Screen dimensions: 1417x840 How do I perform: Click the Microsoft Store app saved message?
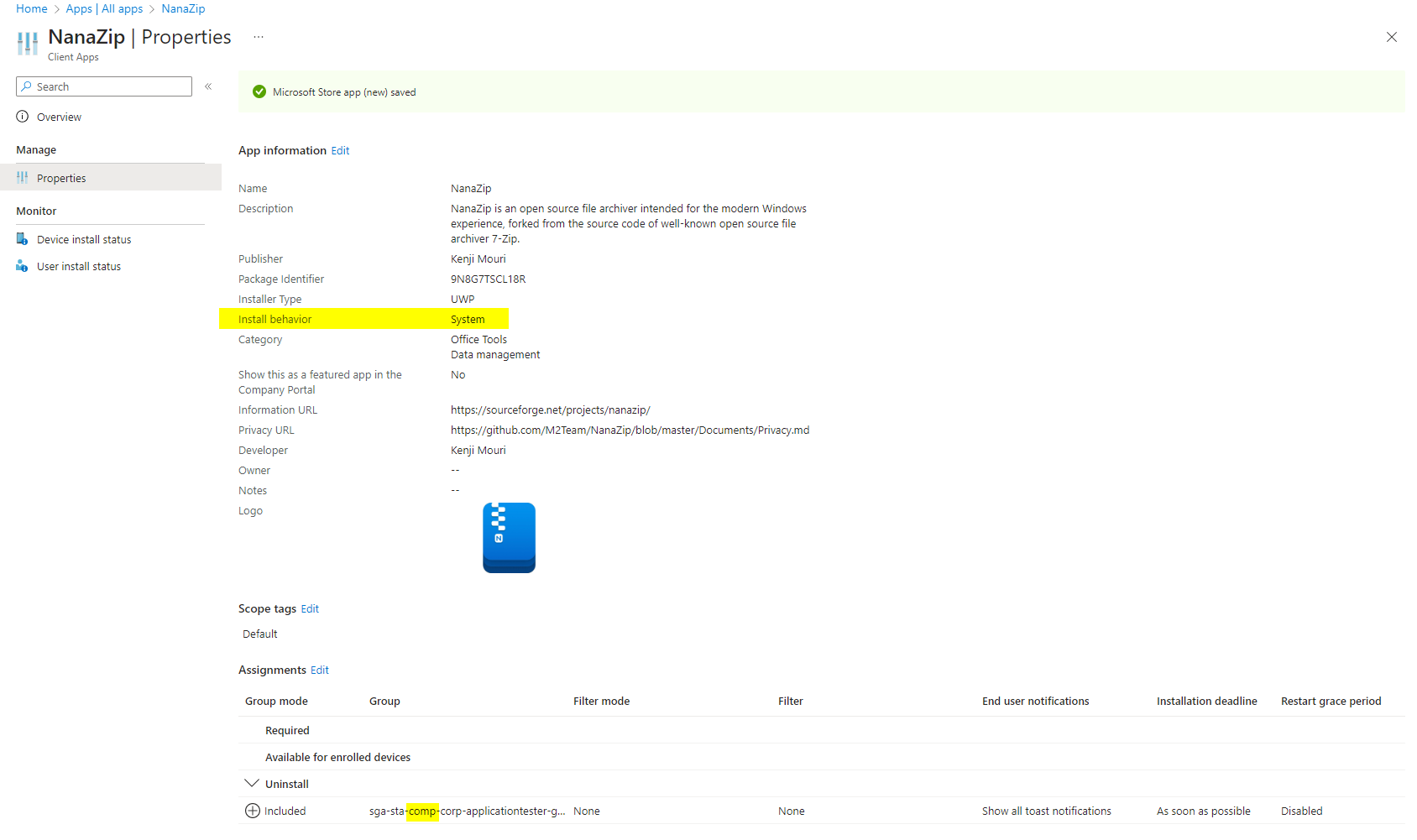point(344,92)
